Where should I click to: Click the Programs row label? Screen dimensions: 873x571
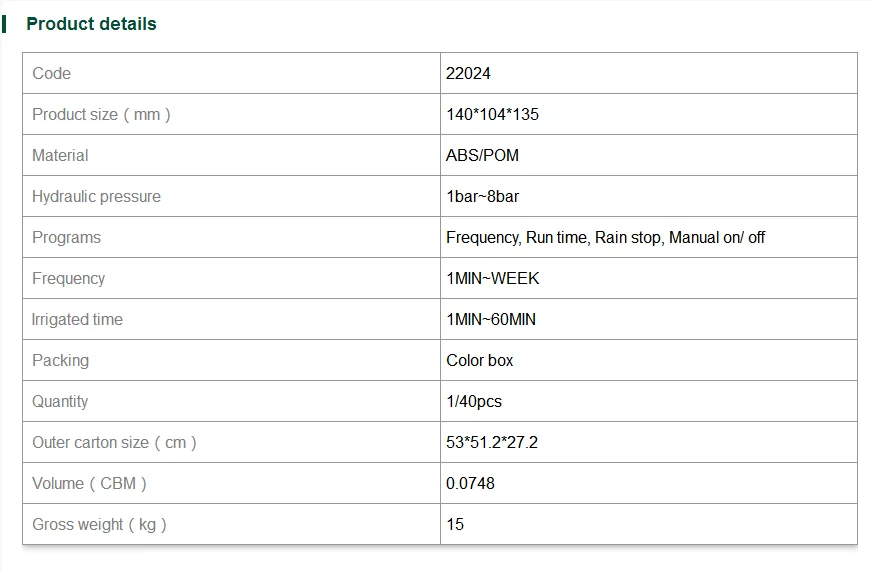click(66, 237)
